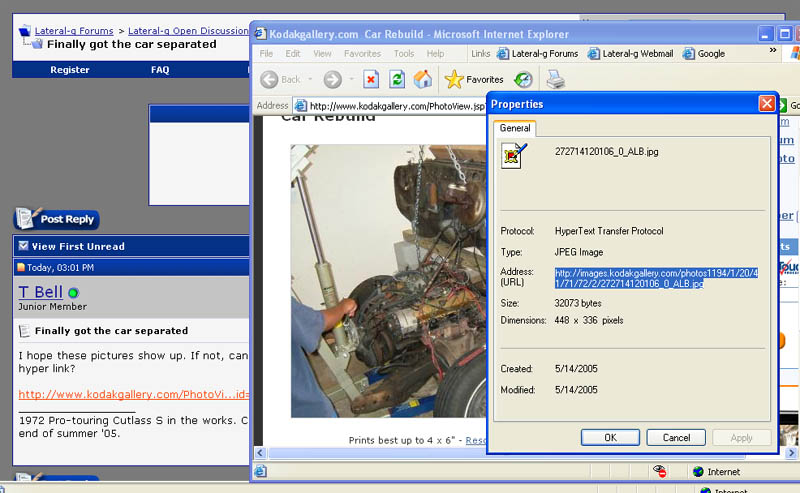Open the Edit menu
The width and height of the screenshot is (800, 493).
(292, 54)
